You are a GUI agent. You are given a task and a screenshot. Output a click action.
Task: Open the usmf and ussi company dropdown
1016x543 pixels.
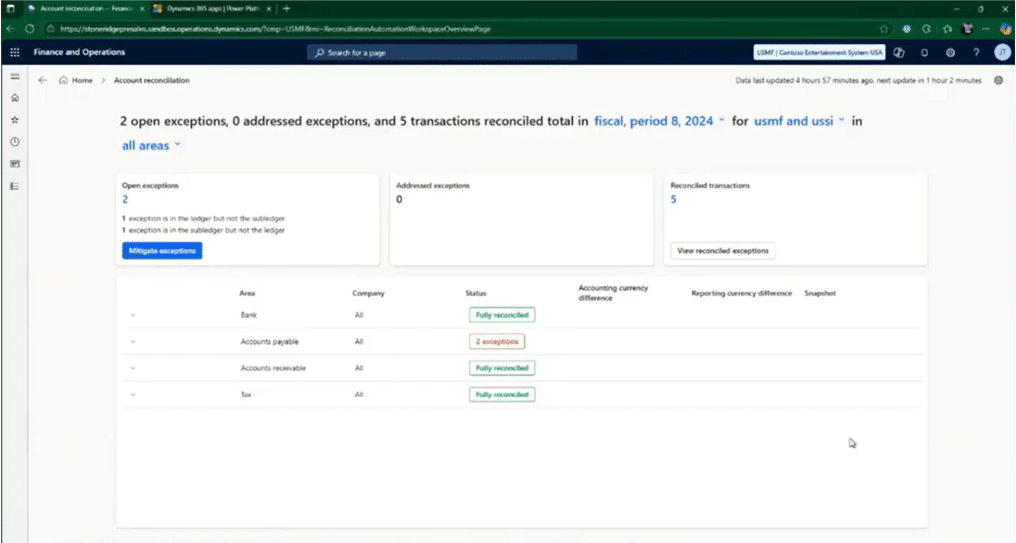pos(799,121)
